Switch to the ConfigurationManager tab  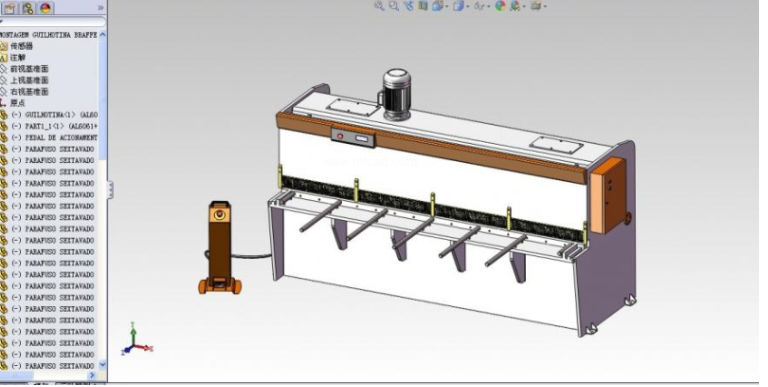(28, 8)
